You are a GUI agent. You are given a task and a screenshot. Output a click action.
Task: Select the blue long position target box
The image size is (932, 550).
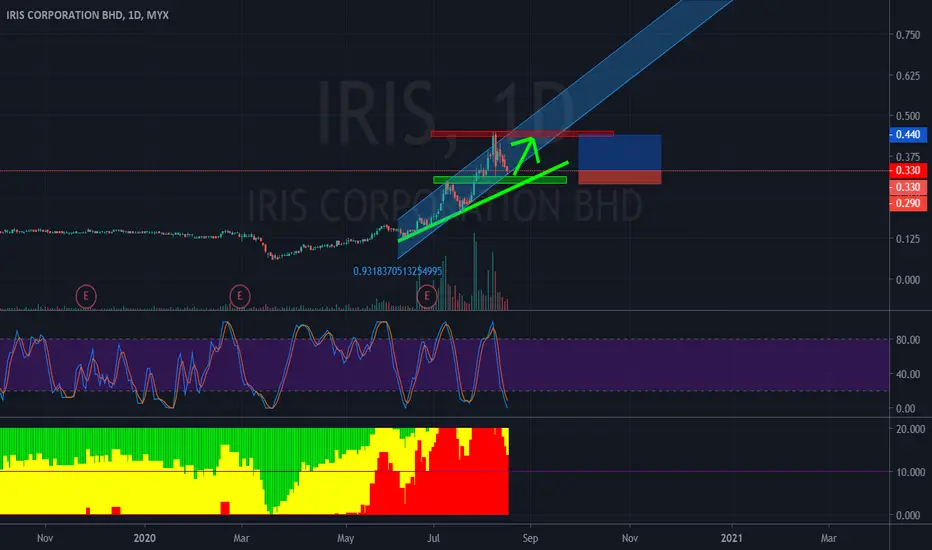619,153
